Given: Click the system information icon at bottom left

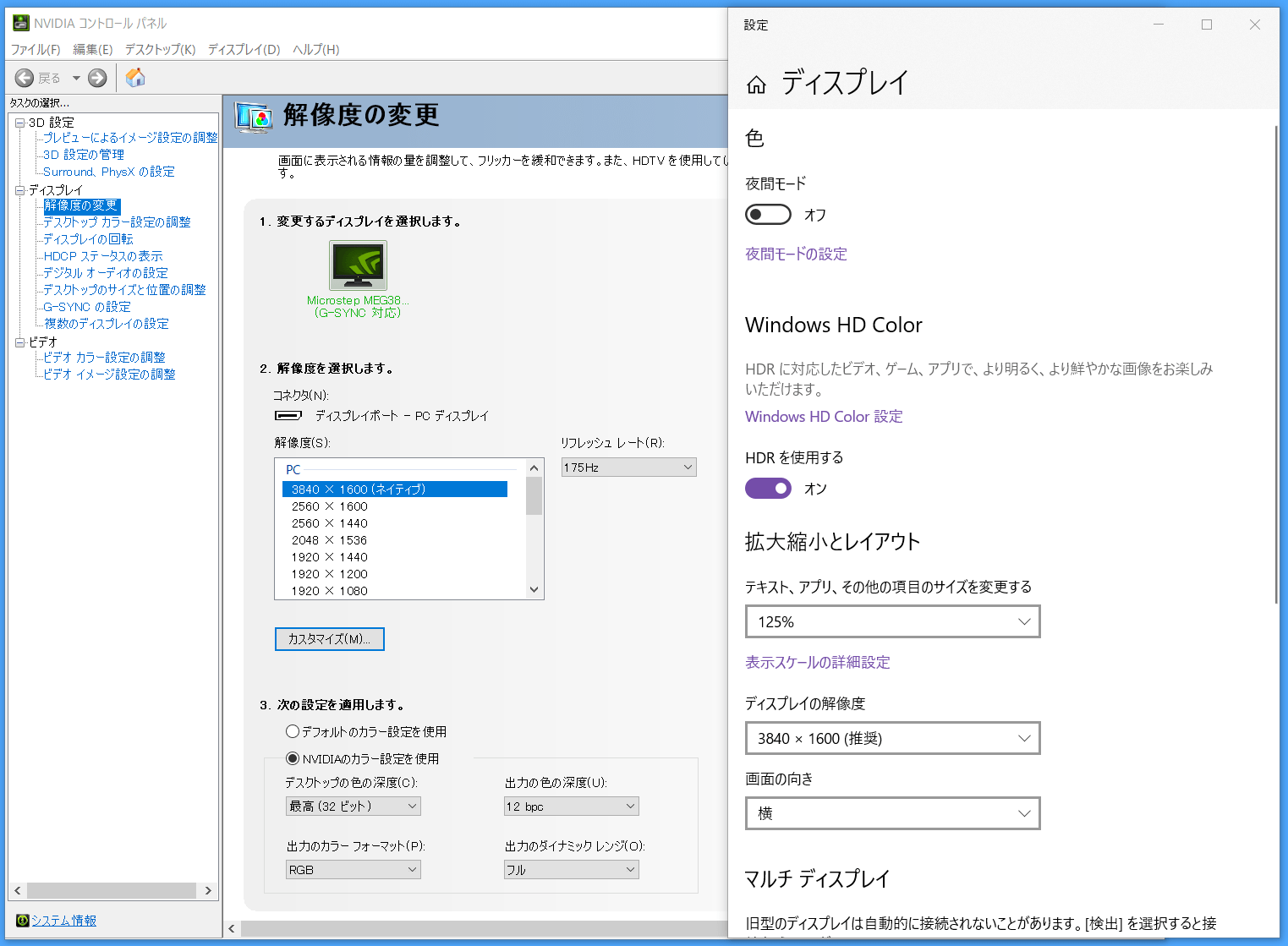Looking at the screenshot, I should click(x=23, y=921).
